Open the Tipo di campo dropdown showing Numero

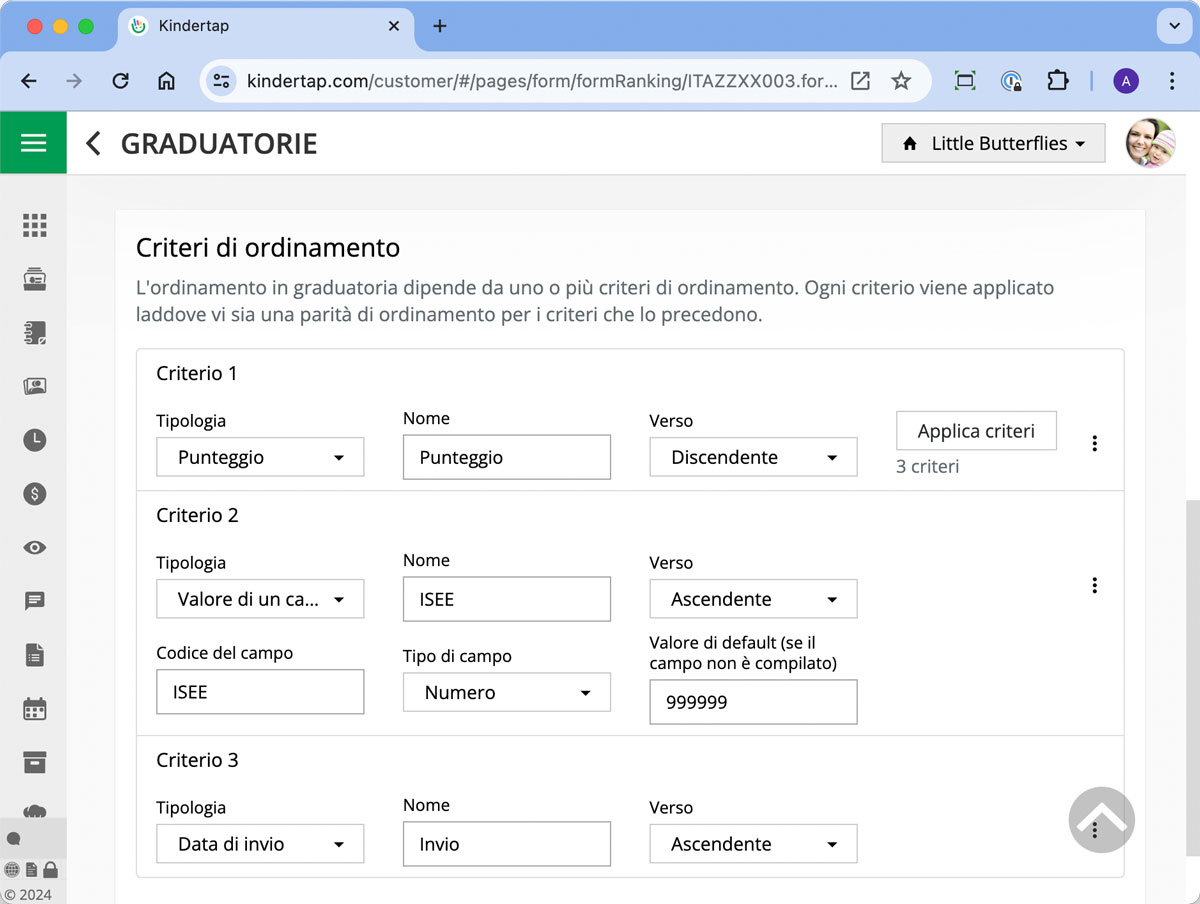[x=506, y=692]
